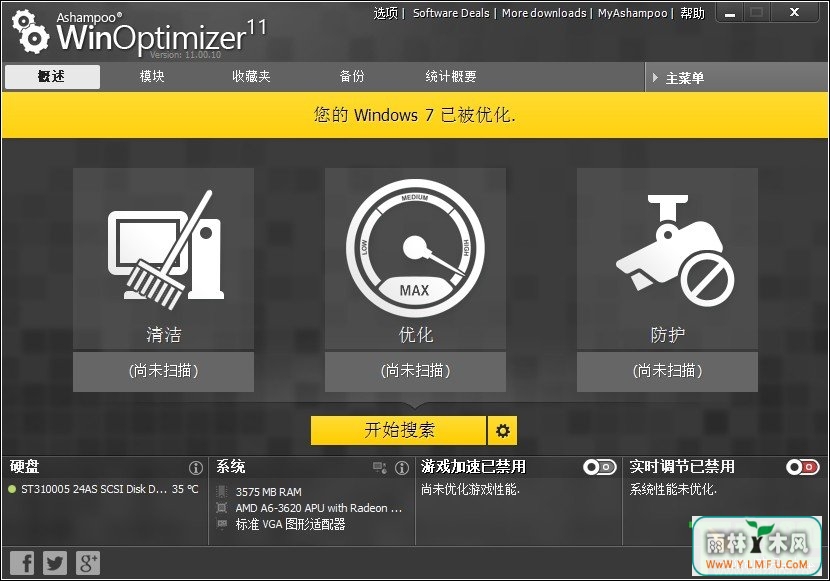Image resolution: width=830 pixels, height=581 pixels.
Task: Open the More downloads link
Action: 544,13
